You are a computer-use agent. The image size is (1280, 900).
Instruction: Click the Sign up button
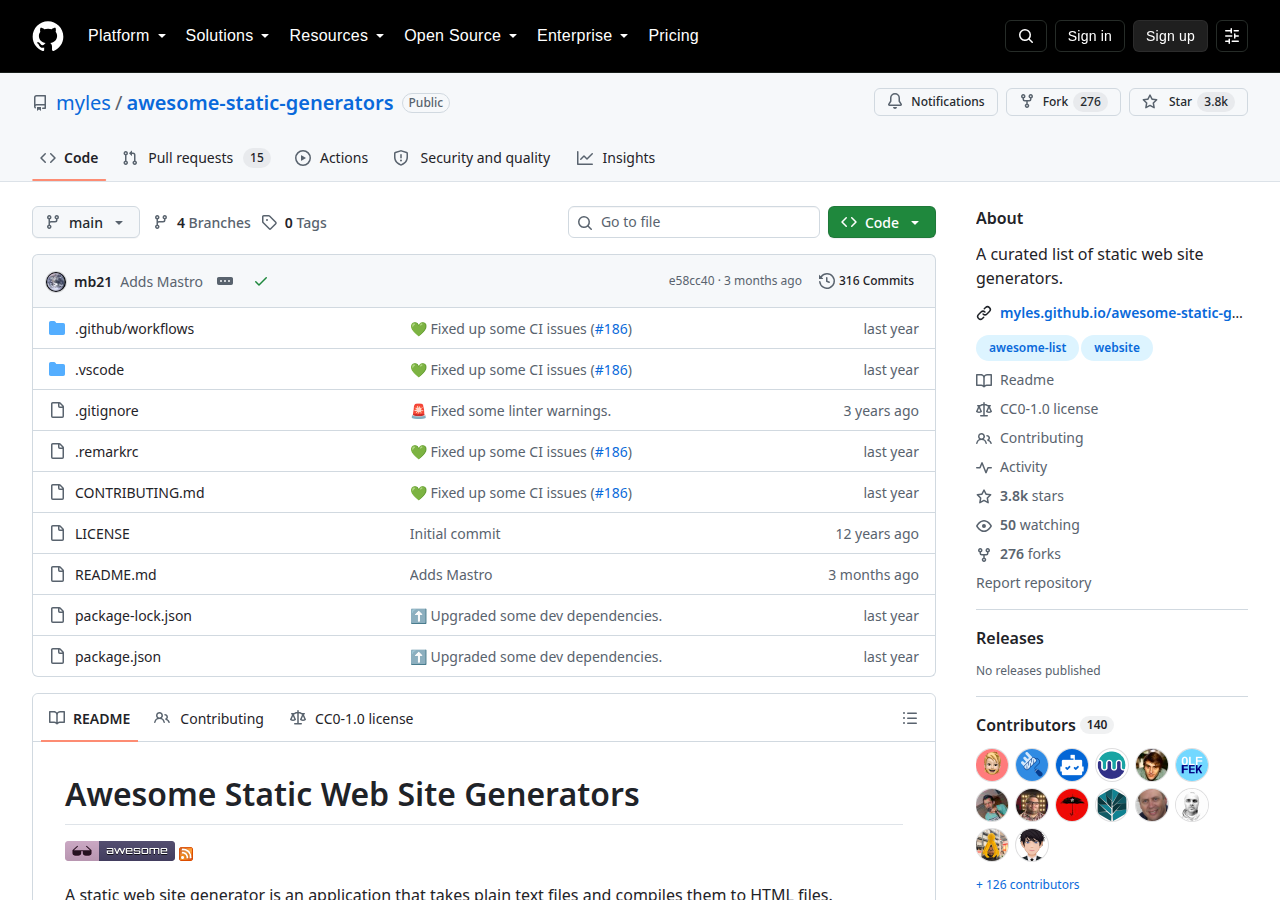point(1170,36)
